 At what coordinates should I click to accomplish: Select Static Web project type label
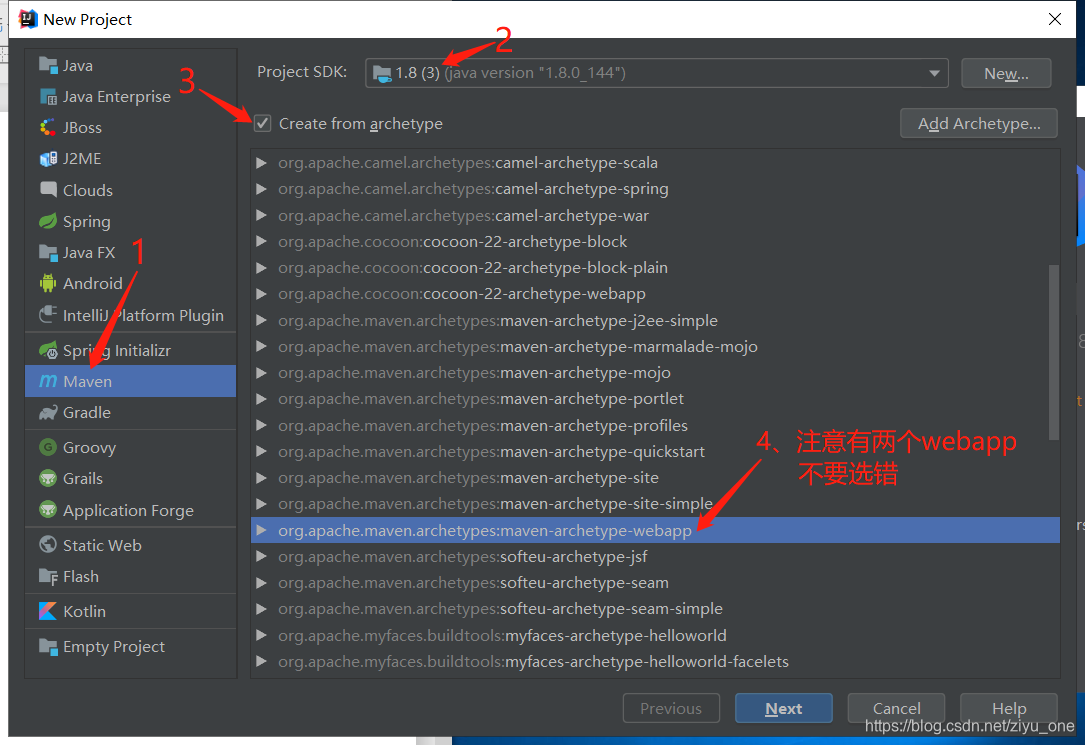point(102,545)
